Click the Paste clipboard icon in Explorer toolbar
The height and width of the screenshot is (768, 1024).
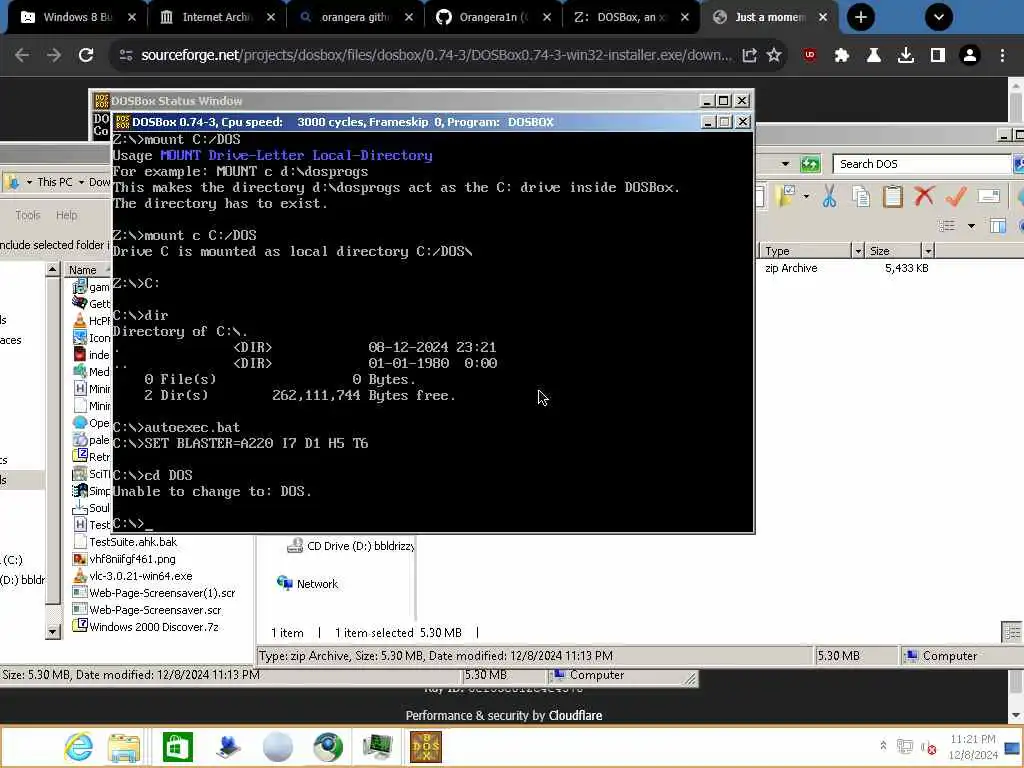(x=892, y=196)
